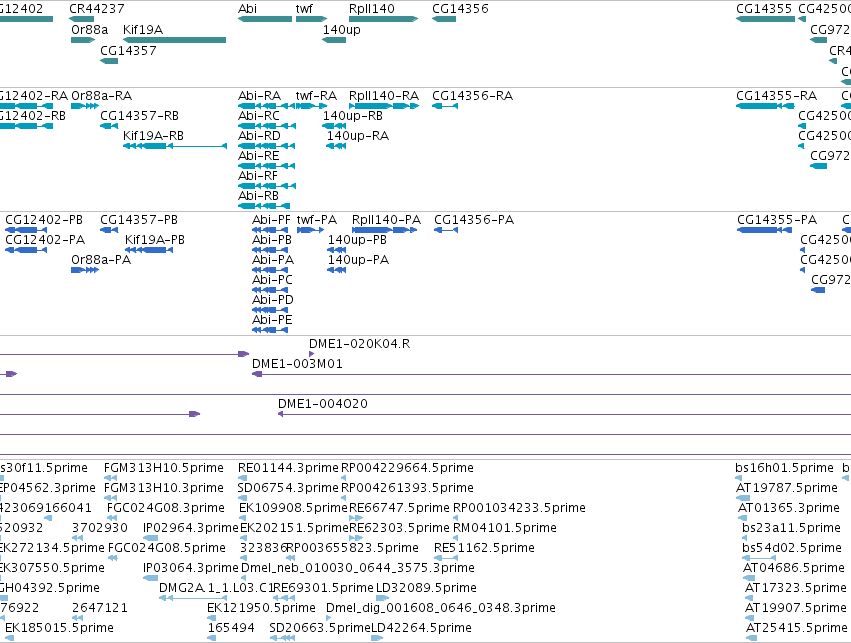The width and height of the screenshot is (851, 643).
Task: Click the Abi-PC protein label
Action: point(272,280)
